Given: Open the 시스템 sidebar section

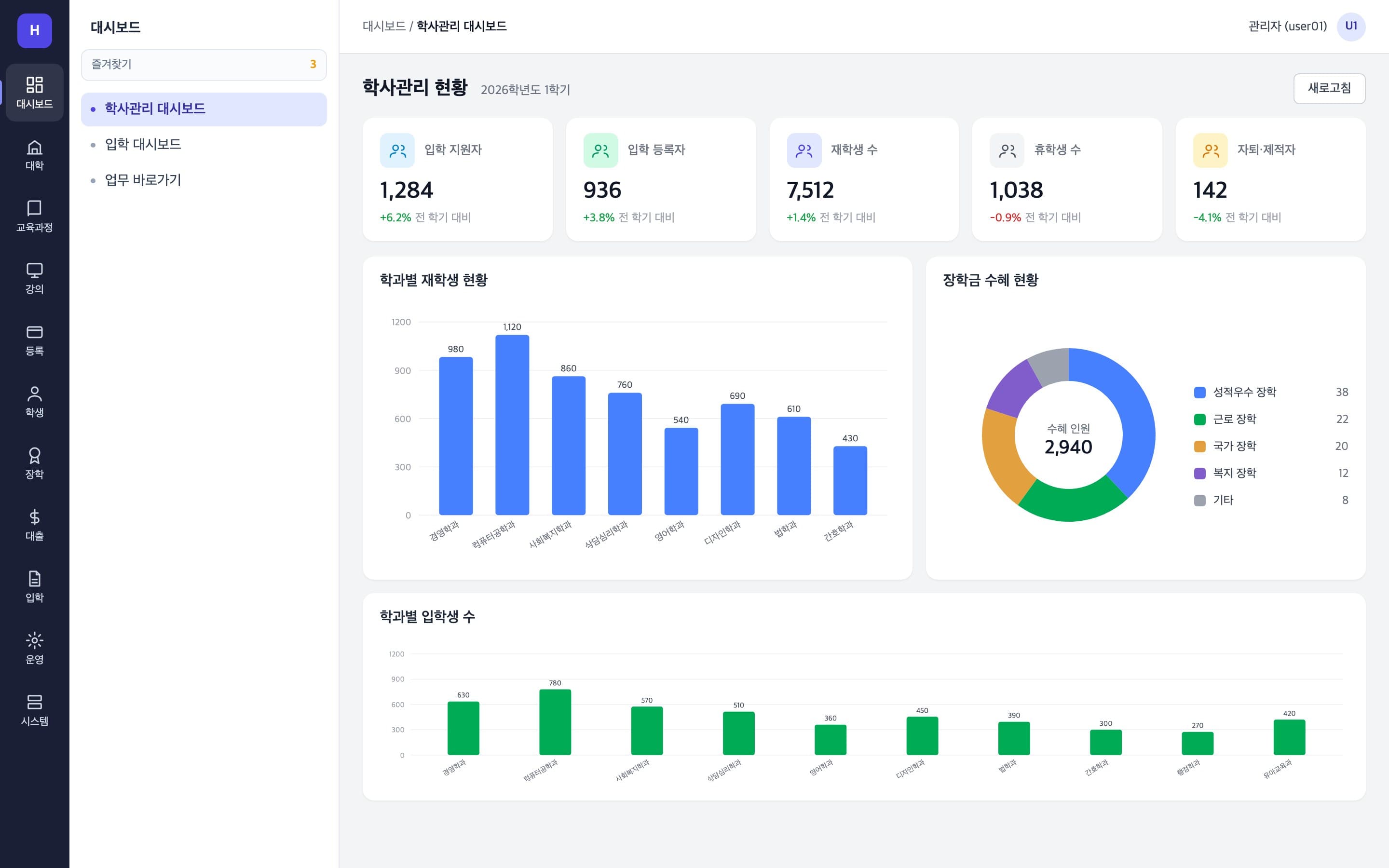Looking at the screenshot, I should tap(34, 710).
